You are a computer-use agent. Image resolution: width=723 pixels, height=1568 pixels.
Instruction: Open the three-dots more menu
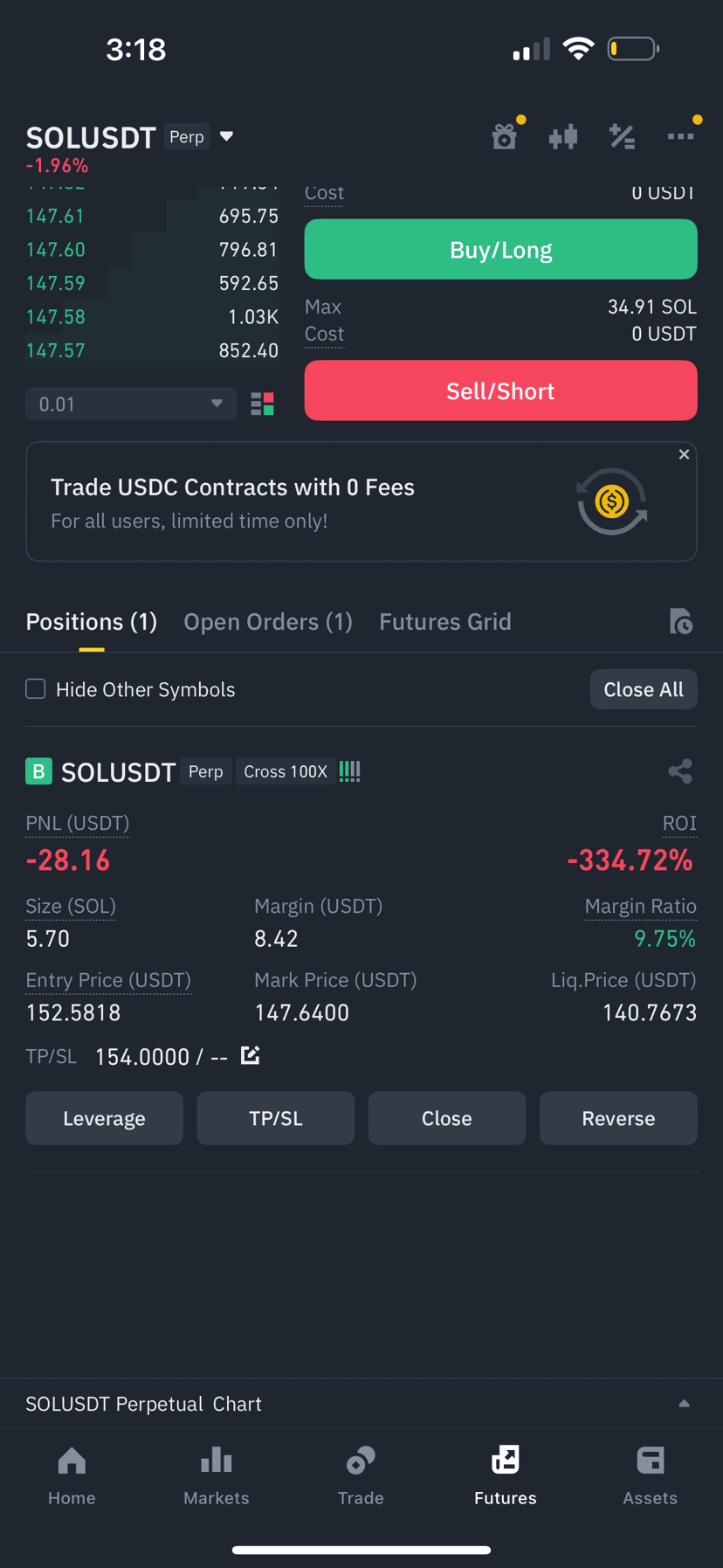tap(680, 136)
